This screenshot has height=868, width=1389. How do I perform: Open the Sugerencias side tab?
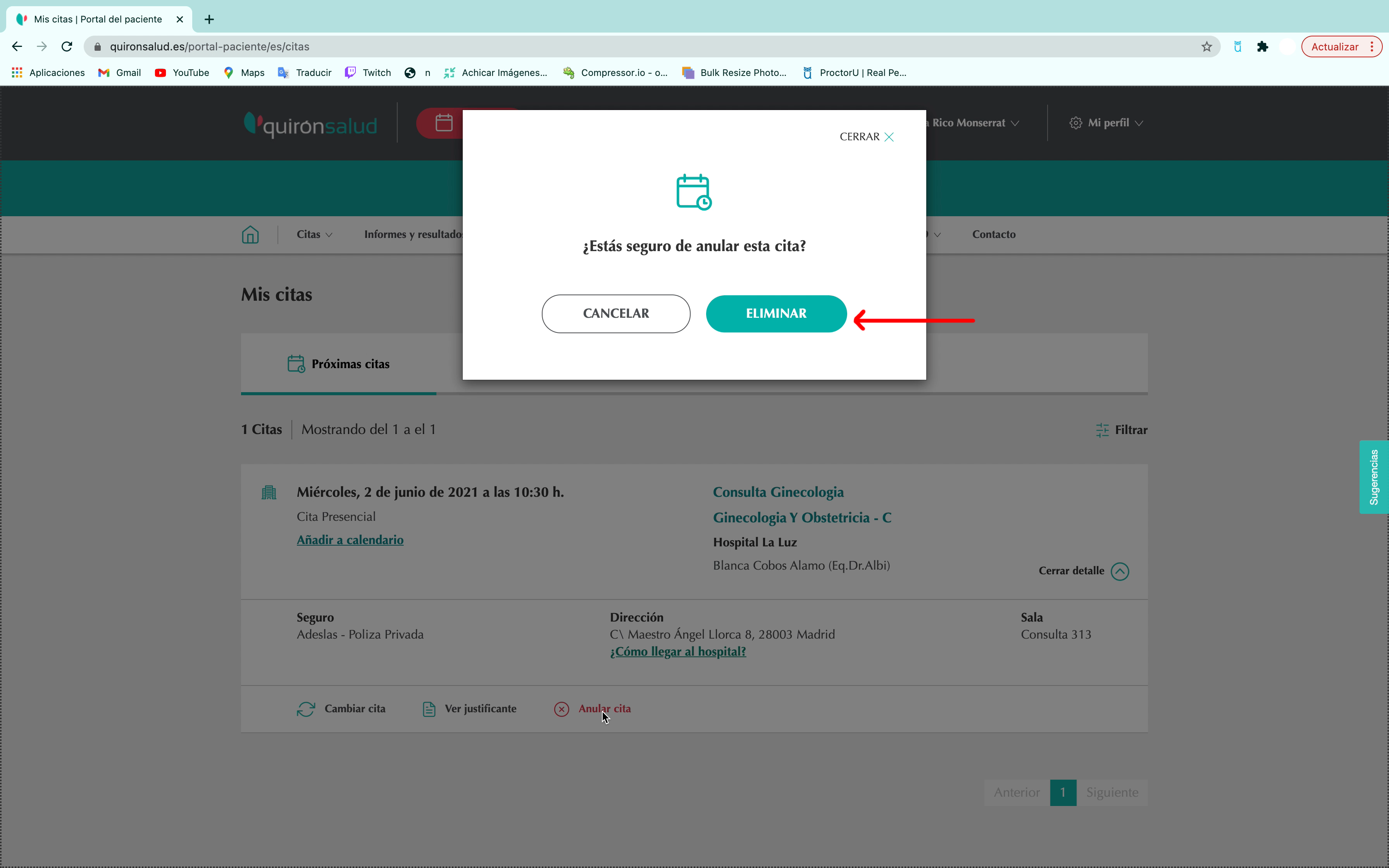[1373, 477]
